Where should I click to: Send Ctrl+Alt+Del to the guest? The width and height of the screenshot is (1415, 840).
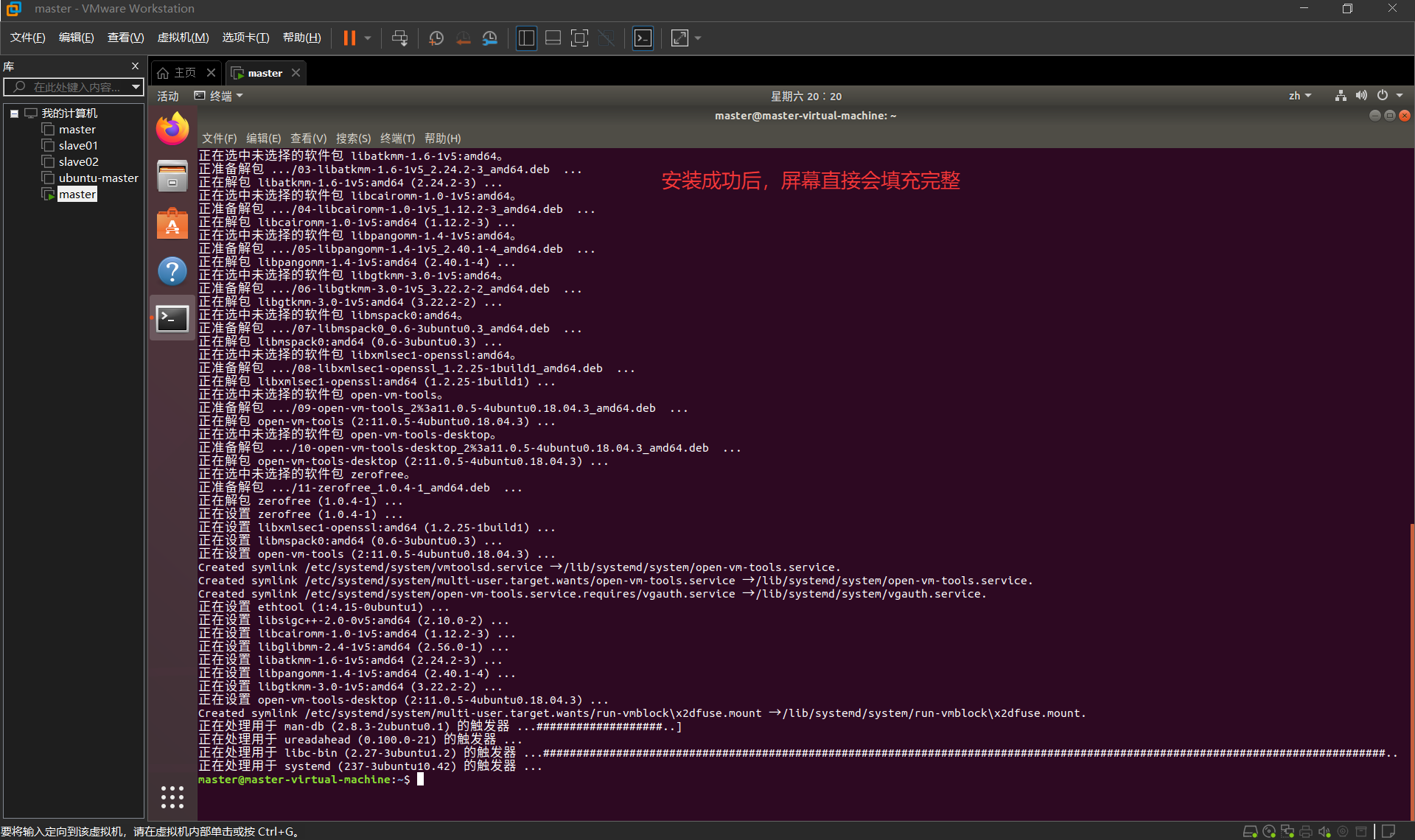(x=399, y=38)
